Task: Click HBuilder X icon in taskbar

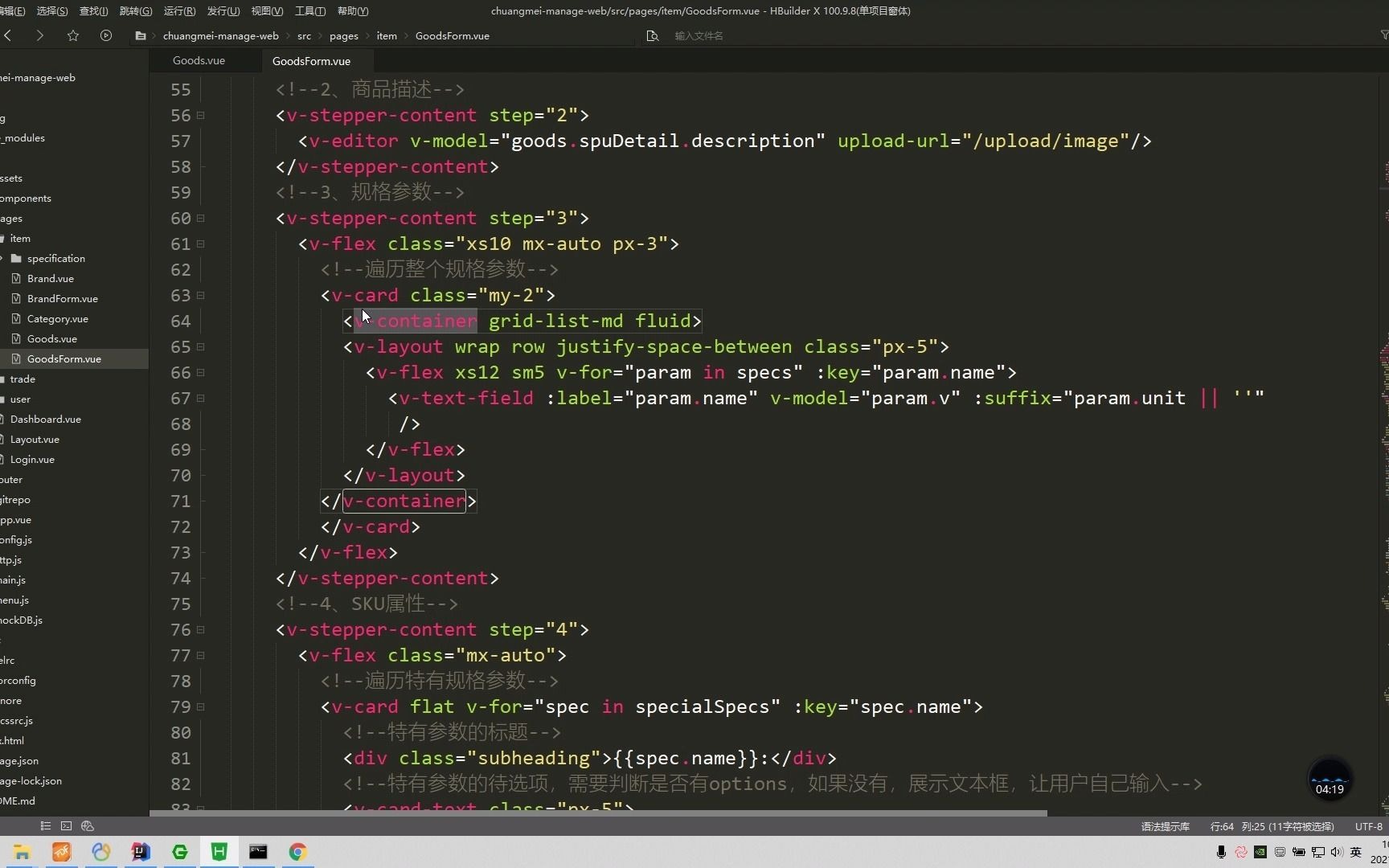Action: pyautogui.click(x=219, y=852)
